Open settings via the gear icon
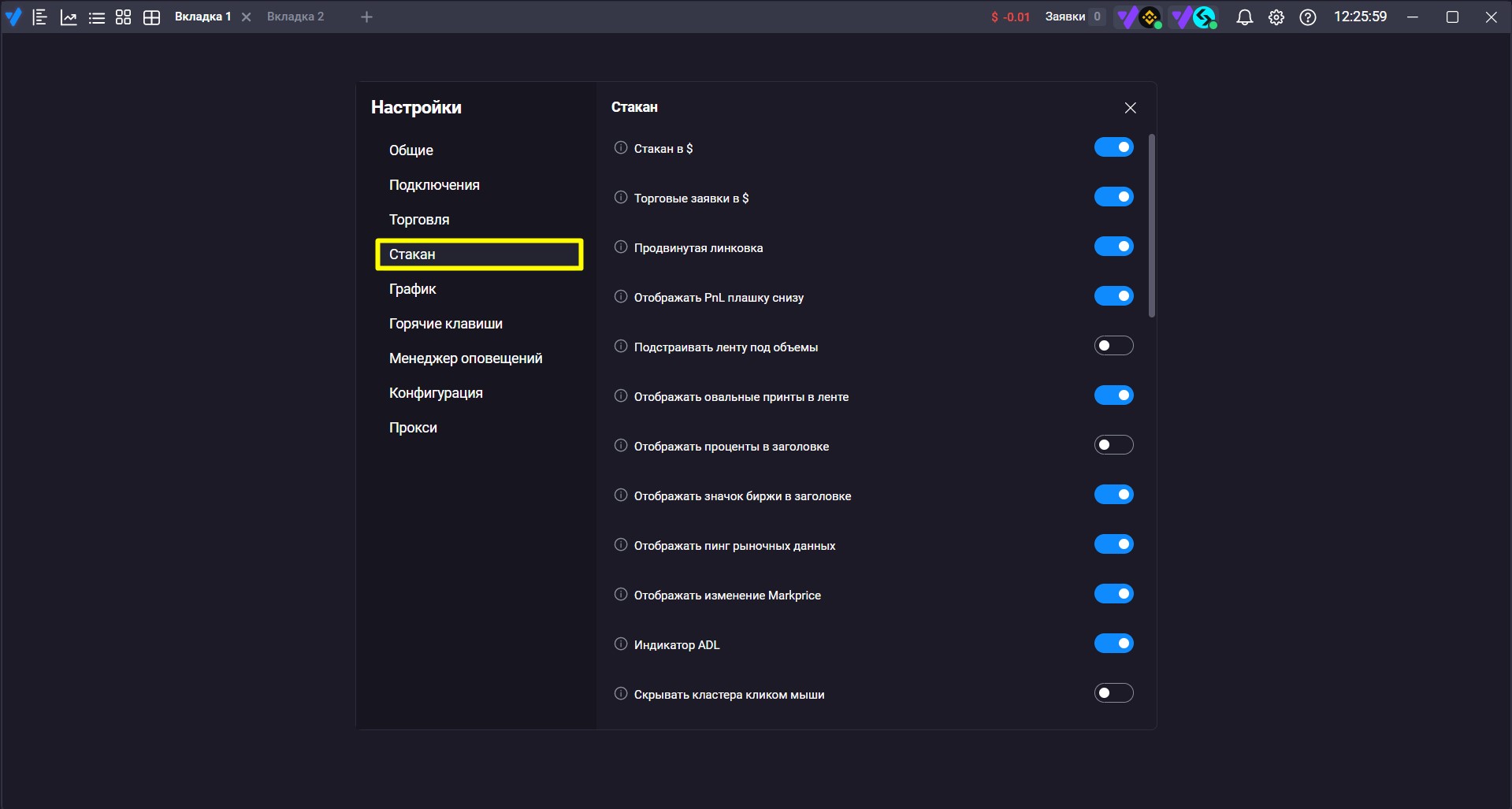Viewport: 1512px width, 809px height. [1276, 17]
